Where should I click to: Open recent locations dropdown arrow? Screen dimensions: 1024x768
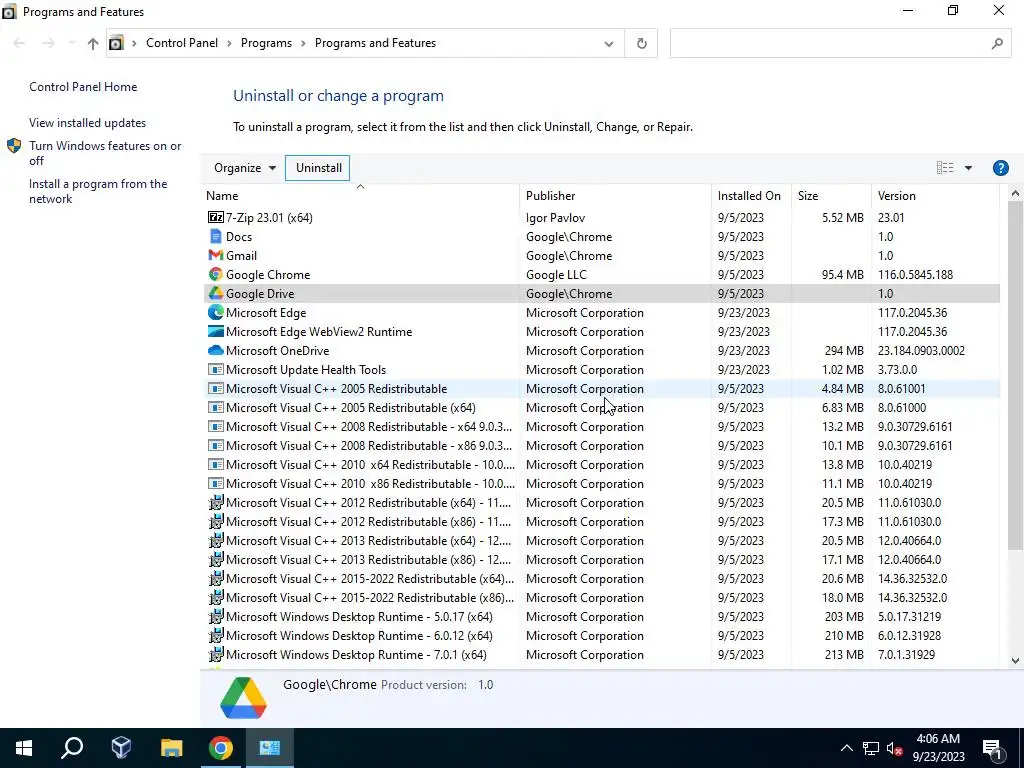(71, 43)
